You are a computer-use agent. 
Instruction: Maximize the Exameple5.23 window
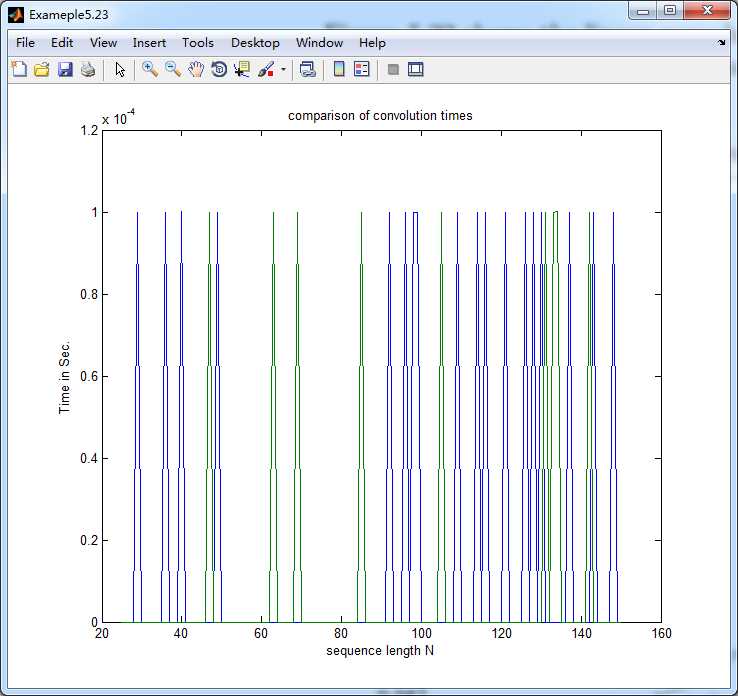670,11
